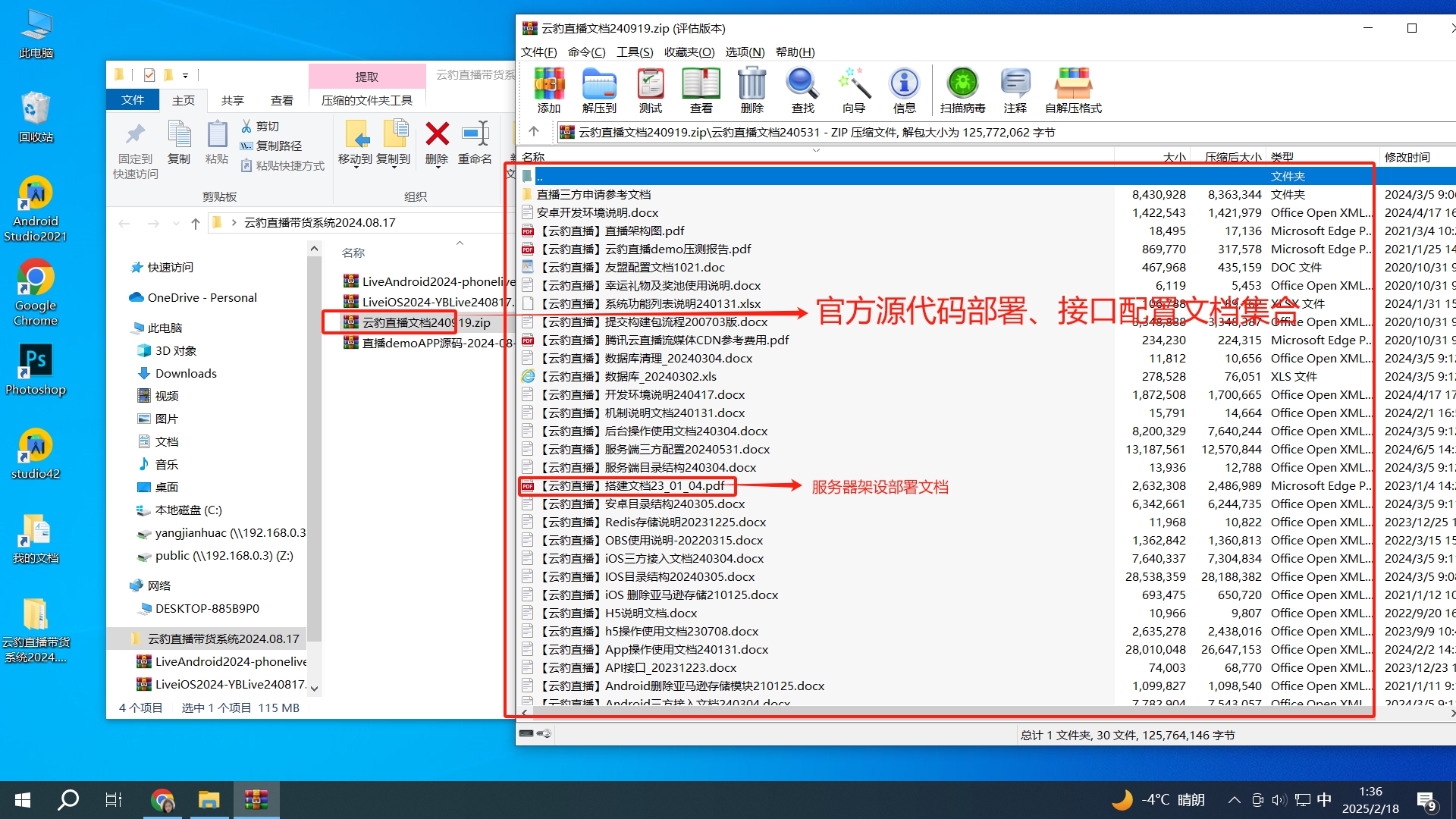Click the Find (查找) magnifier icon
The image size is (1456, 819).
[x=802, y=90]
